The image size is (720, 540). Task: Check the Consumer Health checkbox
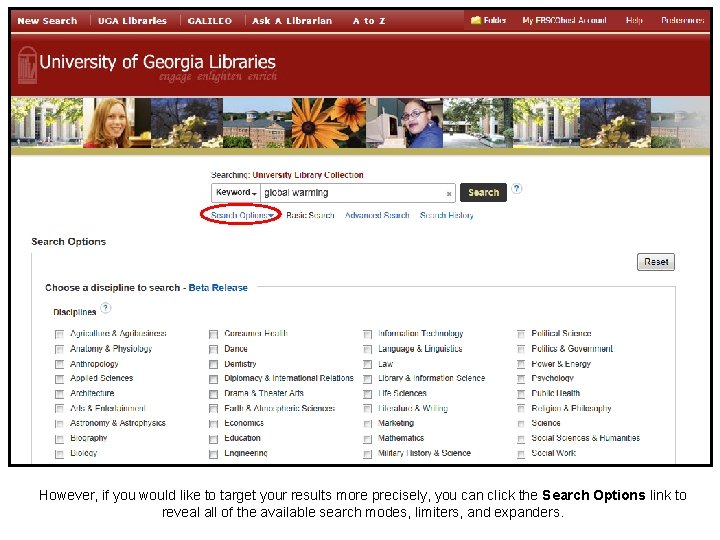(213, 334)
